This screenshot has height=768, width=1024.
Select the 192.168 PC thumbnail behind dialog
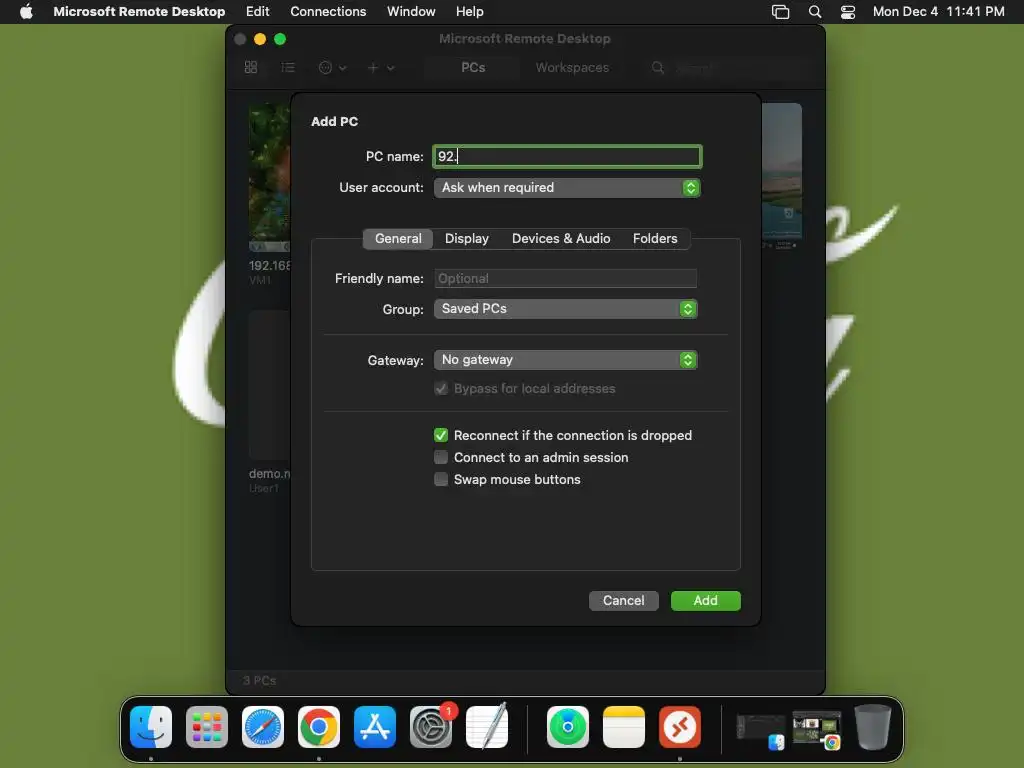coord(269,177)
